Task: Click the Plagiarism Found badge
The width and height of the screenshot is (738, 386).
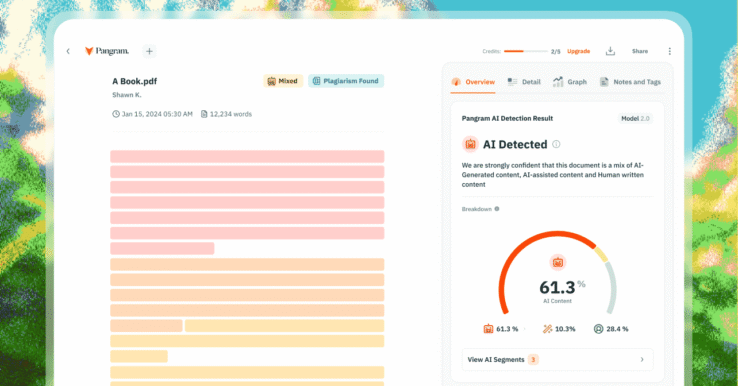Action: [346, 81]
